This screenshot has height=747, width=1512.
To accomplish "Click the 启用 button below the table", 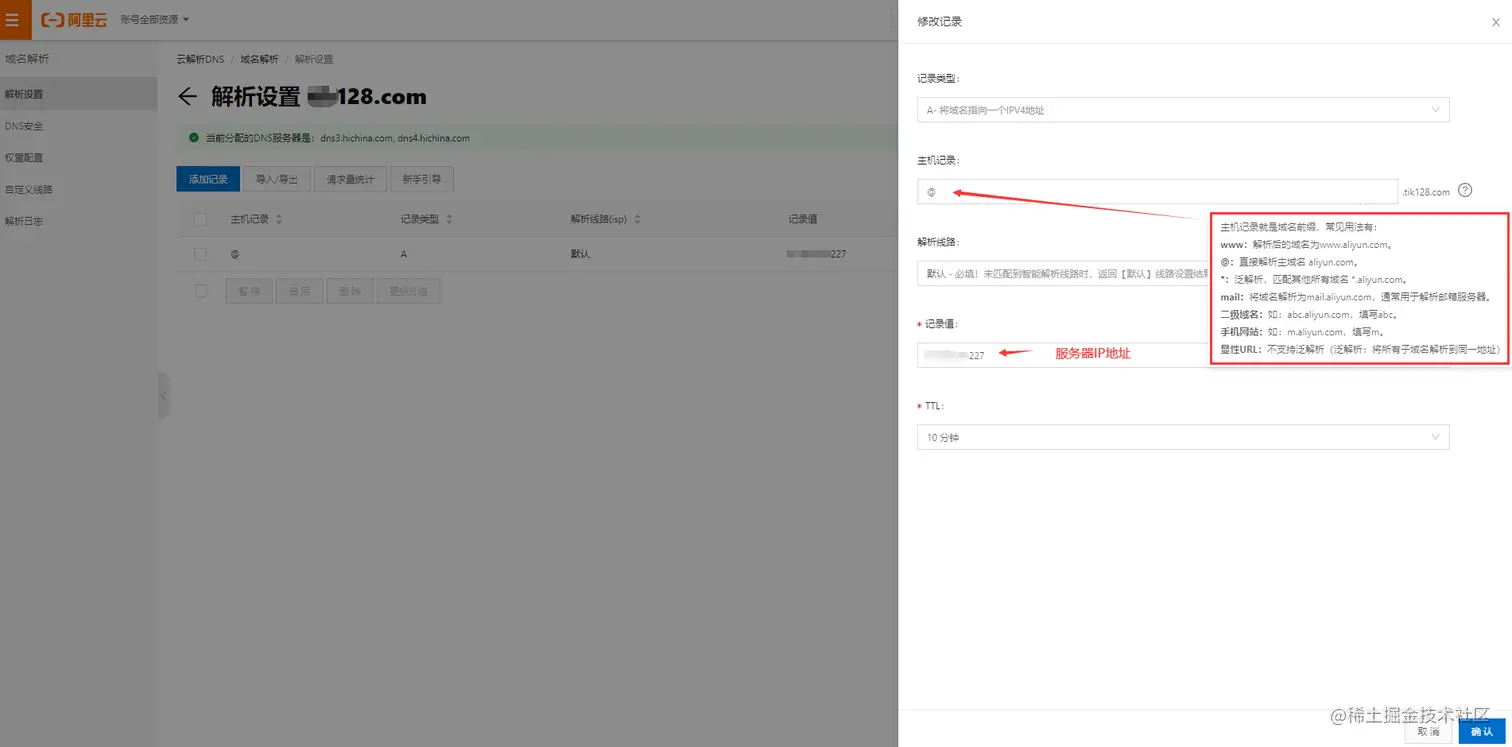I will click(299, 291).
